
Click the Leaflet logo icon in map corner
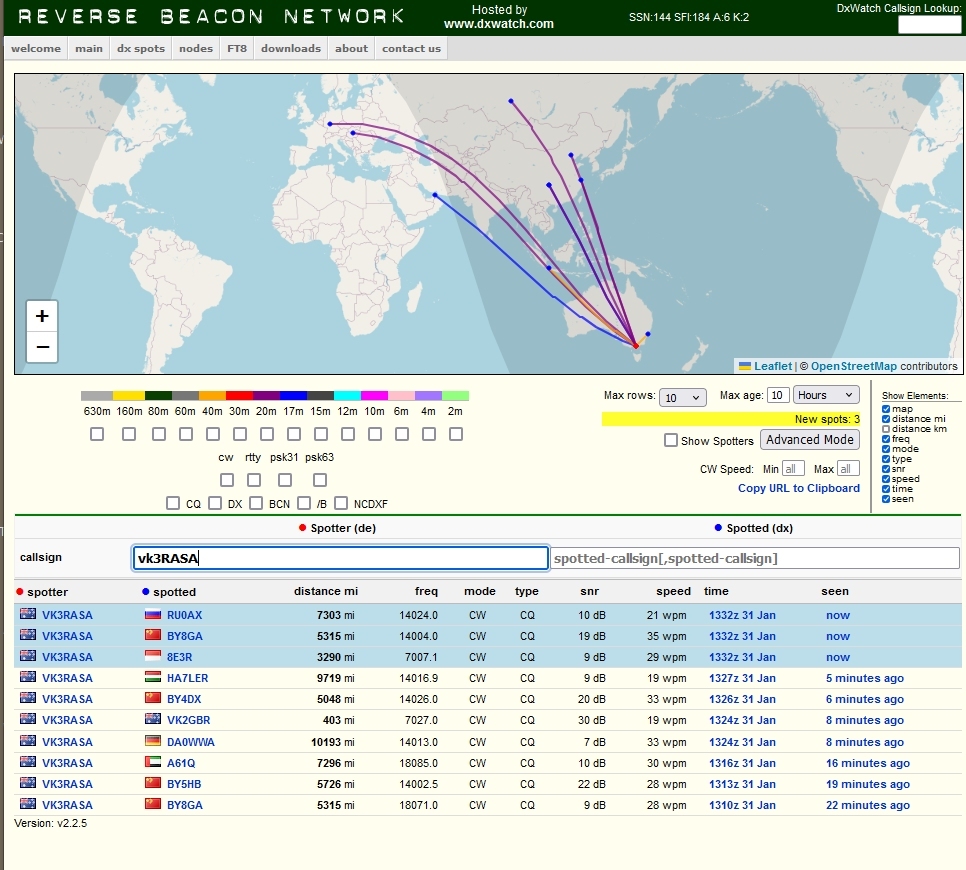point(745,366)
